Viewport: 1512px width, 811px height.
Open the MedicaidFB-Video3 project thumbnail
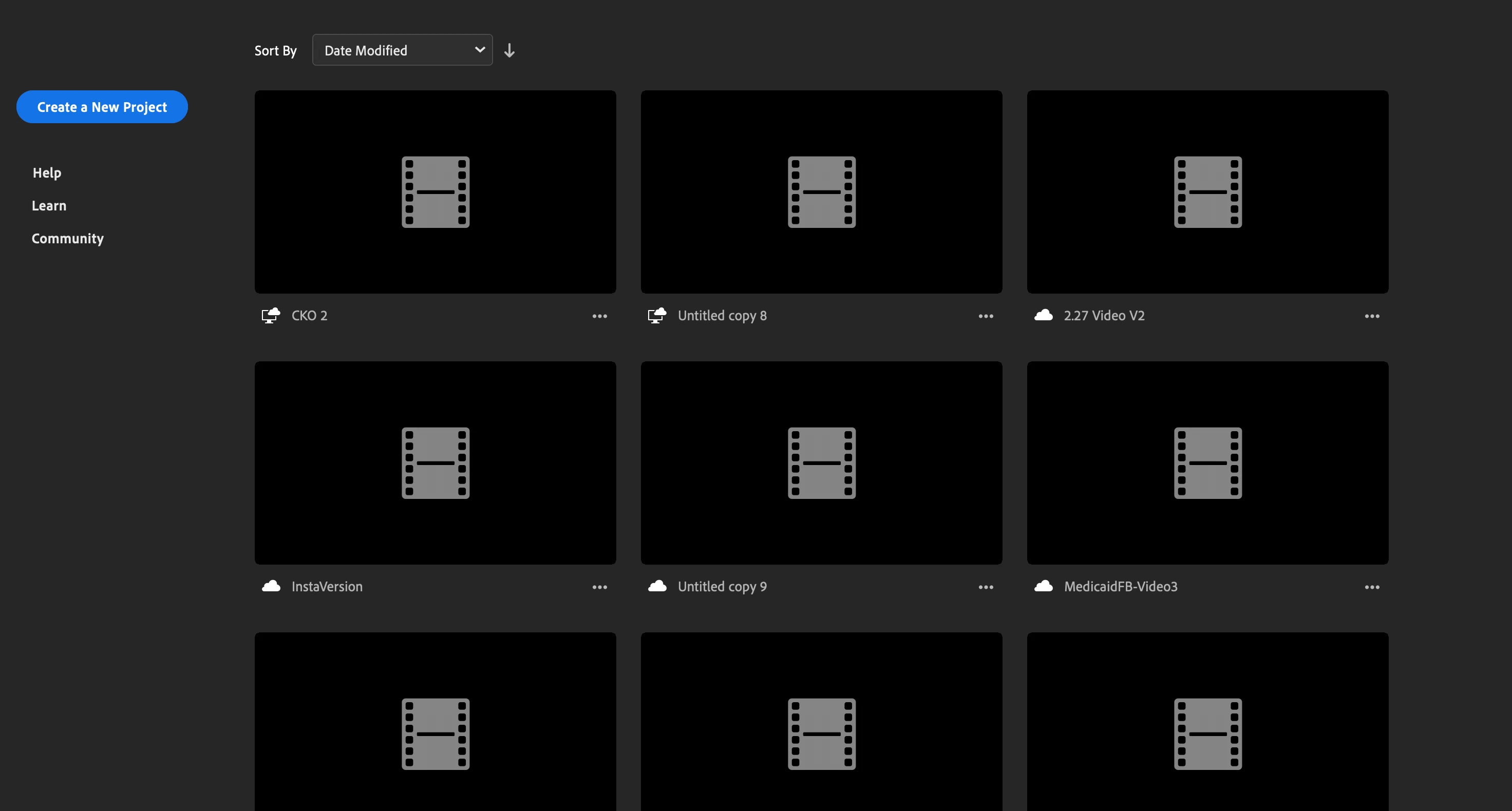[1207, 463]
